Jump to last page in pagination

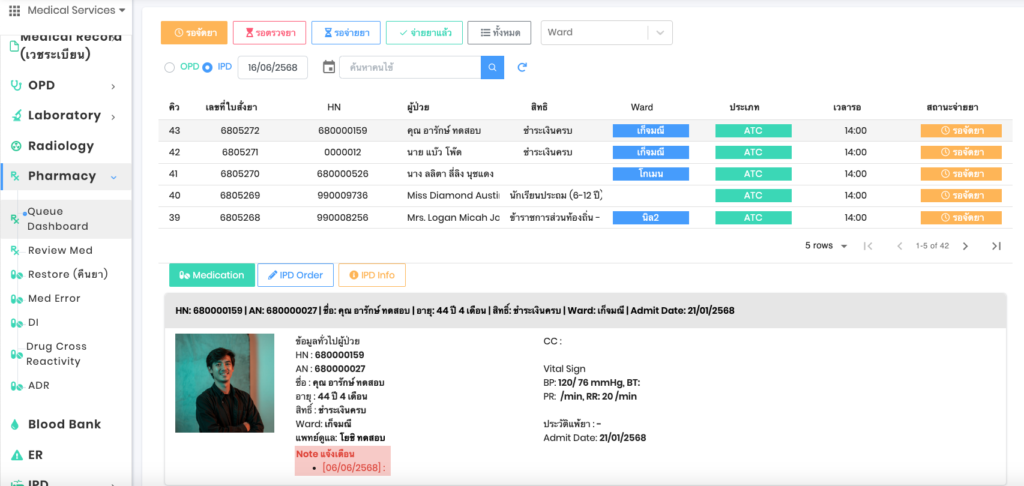click(996, 246)
